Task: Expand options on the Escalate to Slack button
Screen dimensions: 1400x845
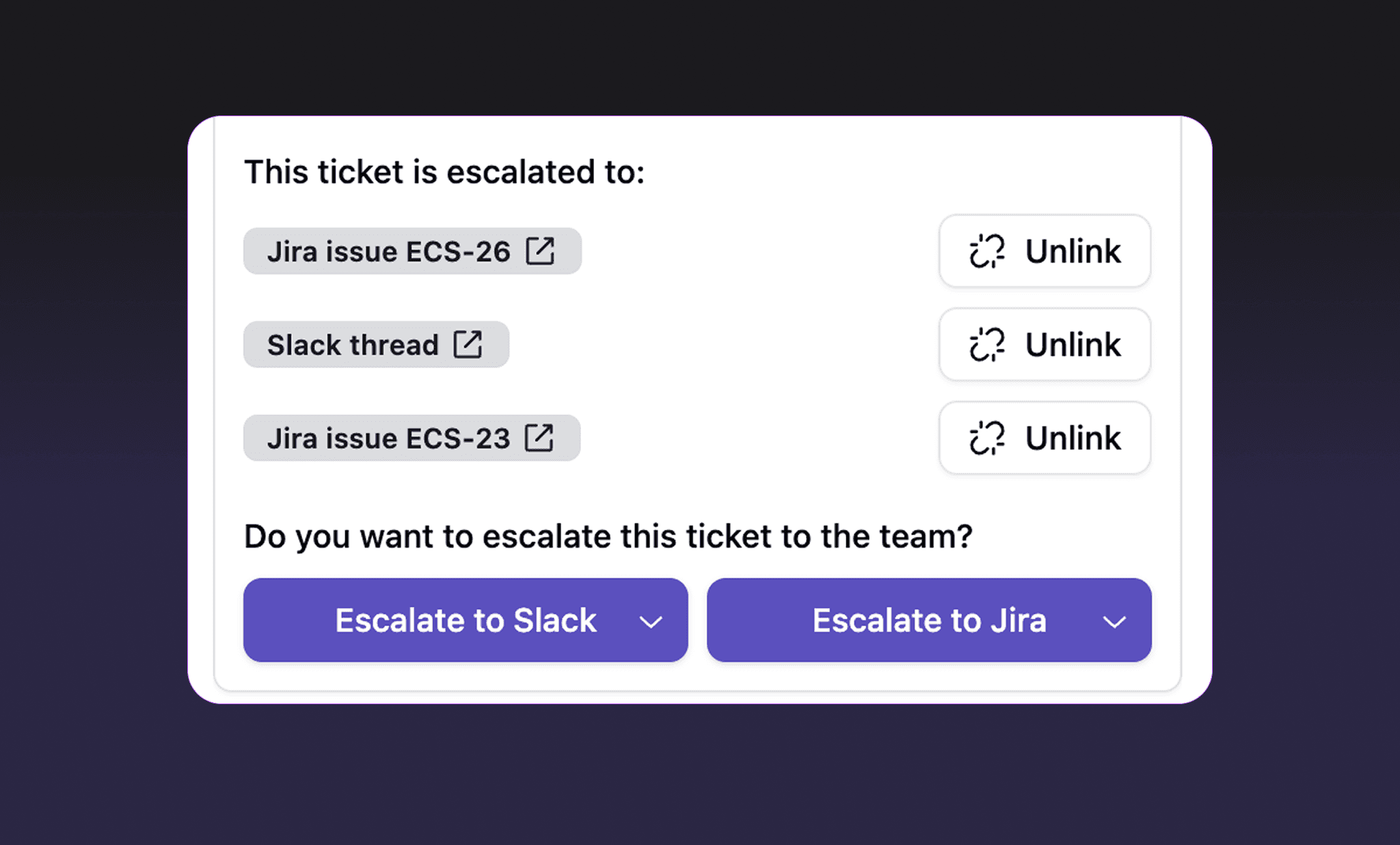Action: point(650,621)
